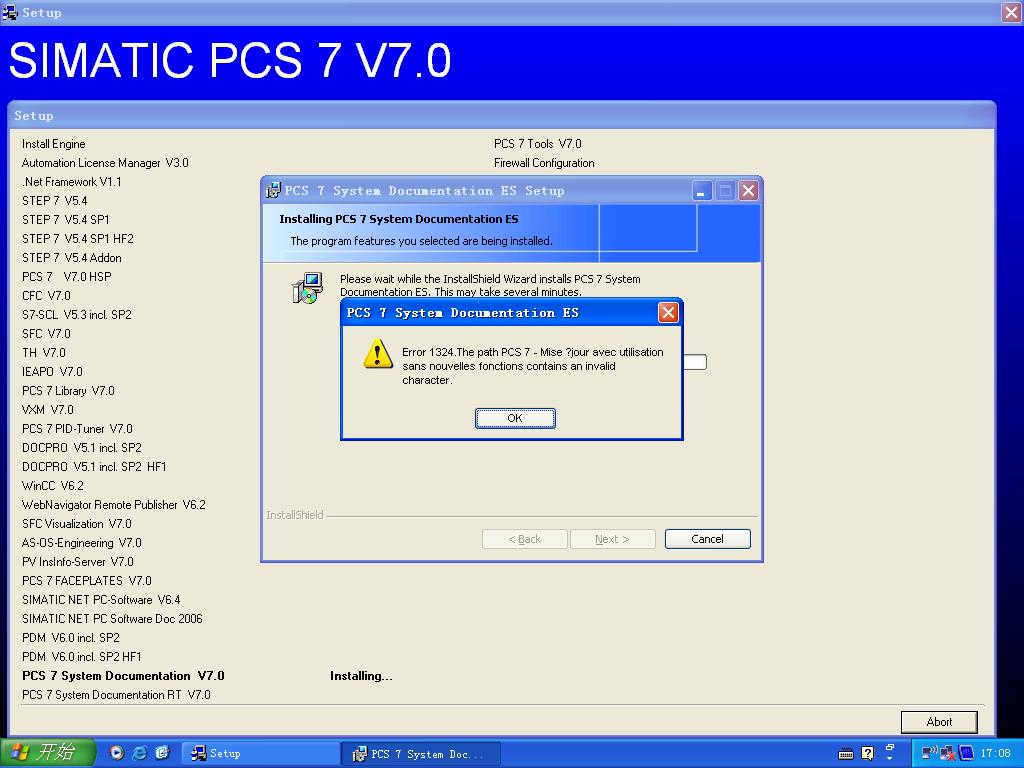1024x768 pixels.
Task: Switch to PCS 7 System Doc... taskbar button
Action: pyautogui.click(x=421, y=754)
